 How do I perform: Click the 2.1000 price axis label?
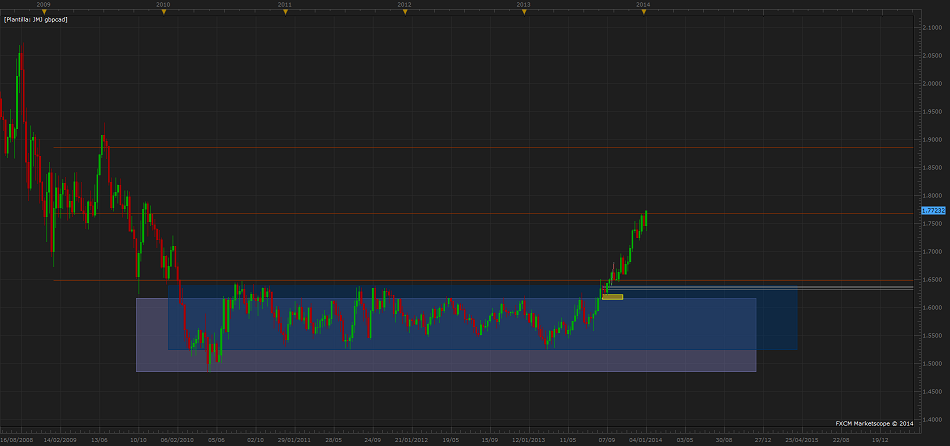click(x=932, y=28)
